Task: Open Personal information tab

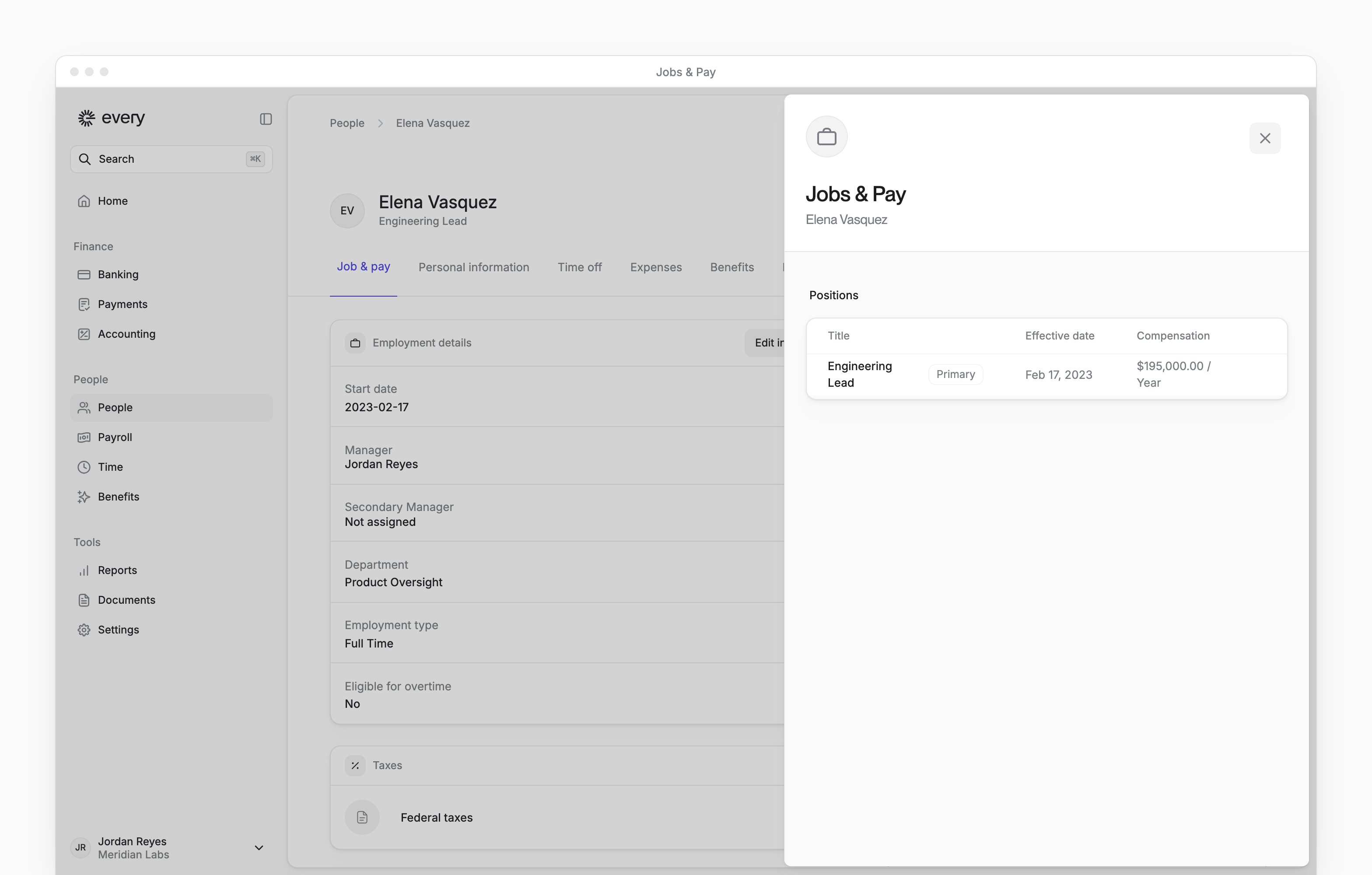Action: point(473,267)
